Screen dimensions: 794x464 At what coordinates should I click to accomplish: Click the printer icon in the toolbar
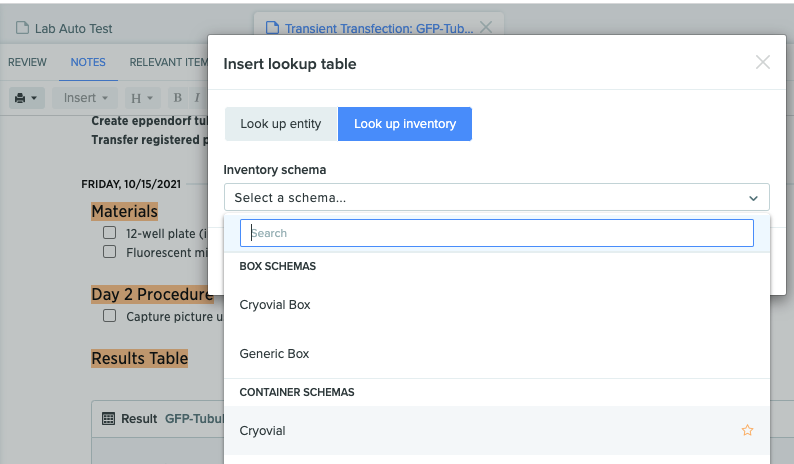[x=20, y=98]
